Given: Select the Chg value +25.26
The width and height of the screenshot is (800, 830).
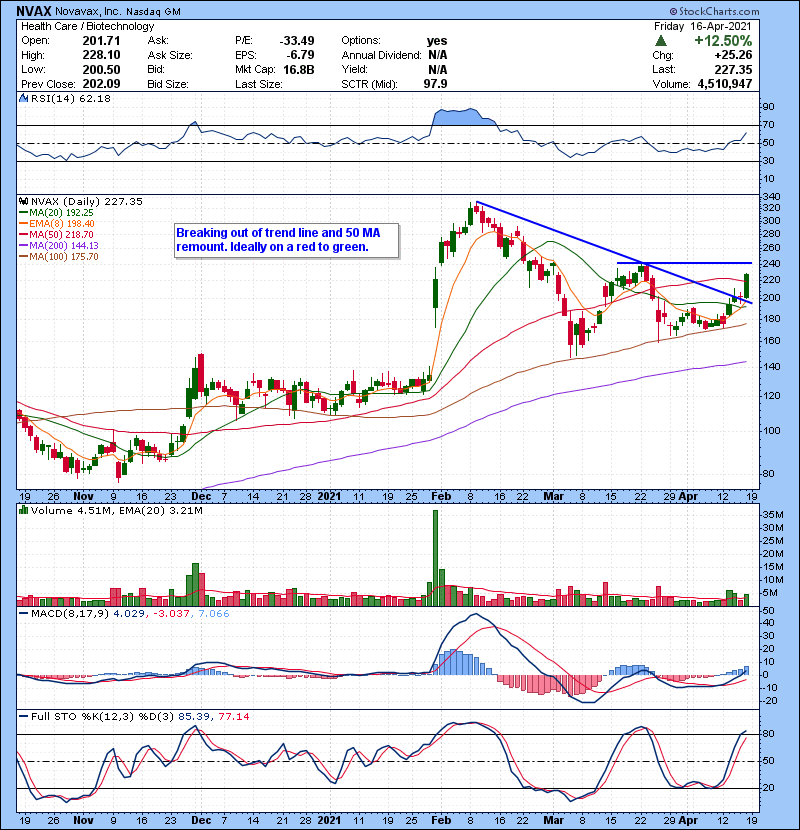Looking at the screenshot, I should click(733, 55).
